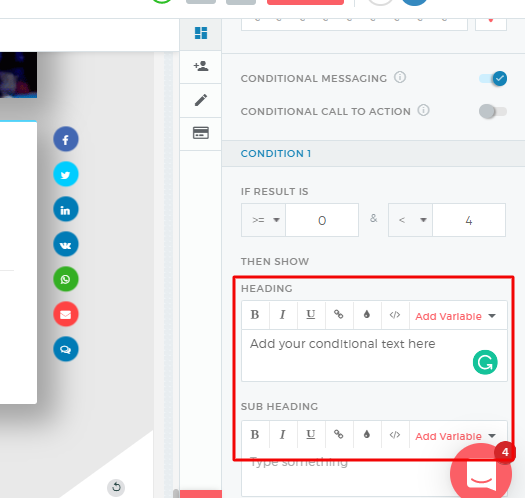The image size is (525, 498).
Task: Insert a link in the Sub Heading toolbar
Action: pyautogui.click(x=339, y=435)
